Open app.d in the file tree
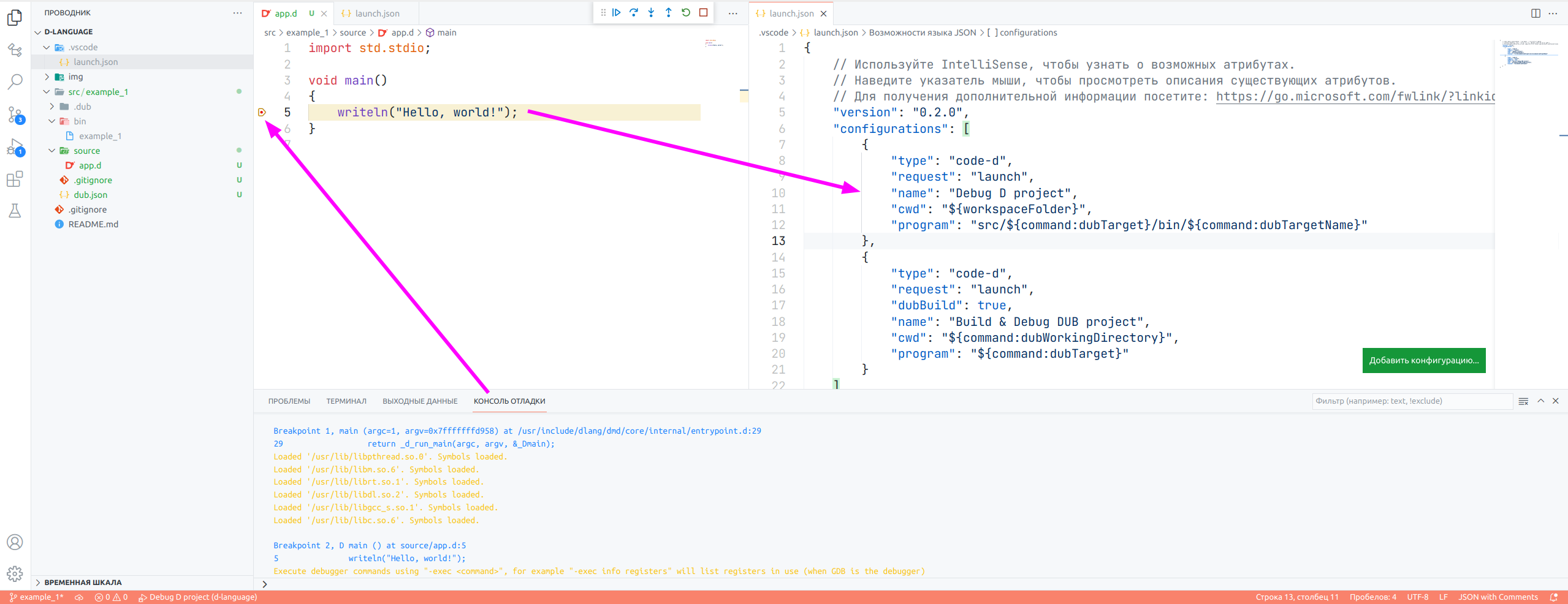The image size is (1568, 604). point(90,165)
